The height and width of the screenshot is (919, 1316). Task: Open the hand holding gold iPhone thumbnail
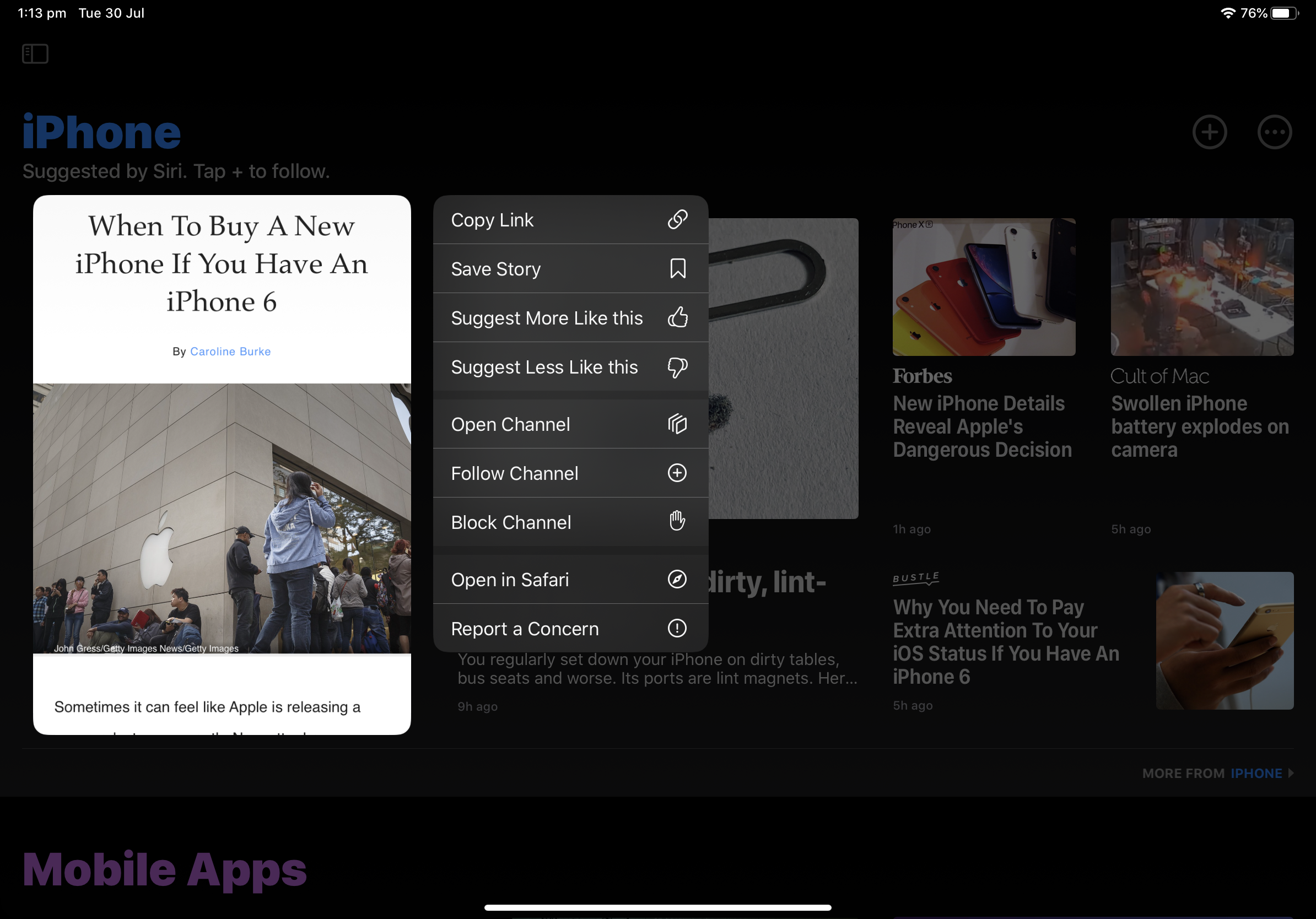click(1225, 641)
